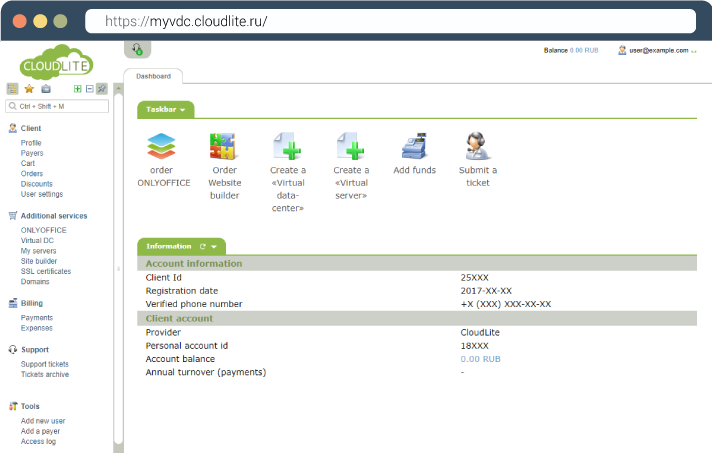The height and width of the screenshot is (453, 712).
Task: Click the order ONLYOFFICE layers icon
Action: tap(161, 146)
